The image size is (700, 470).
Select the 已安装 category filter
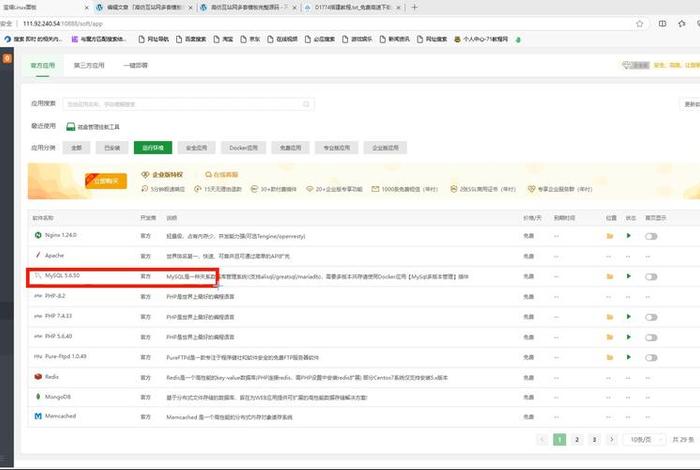pos(112,148)
